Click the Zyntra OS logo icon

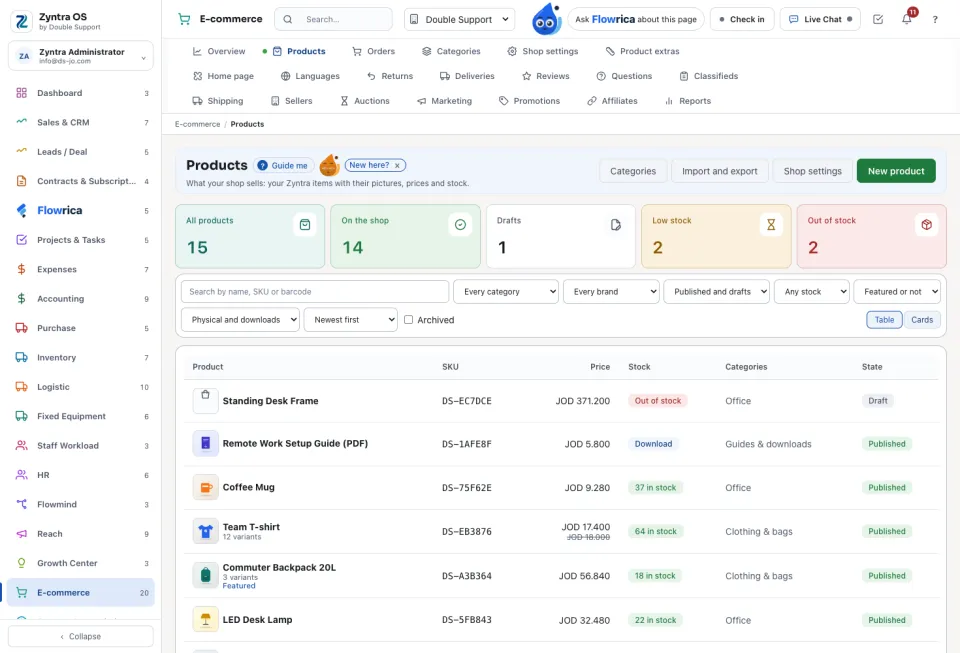[x=22, y=21]
